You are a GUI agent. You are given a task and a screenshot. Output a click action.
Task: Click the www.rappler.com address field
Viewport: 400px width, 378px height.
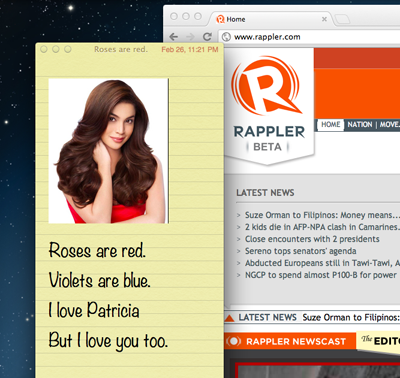coord(310,37)
